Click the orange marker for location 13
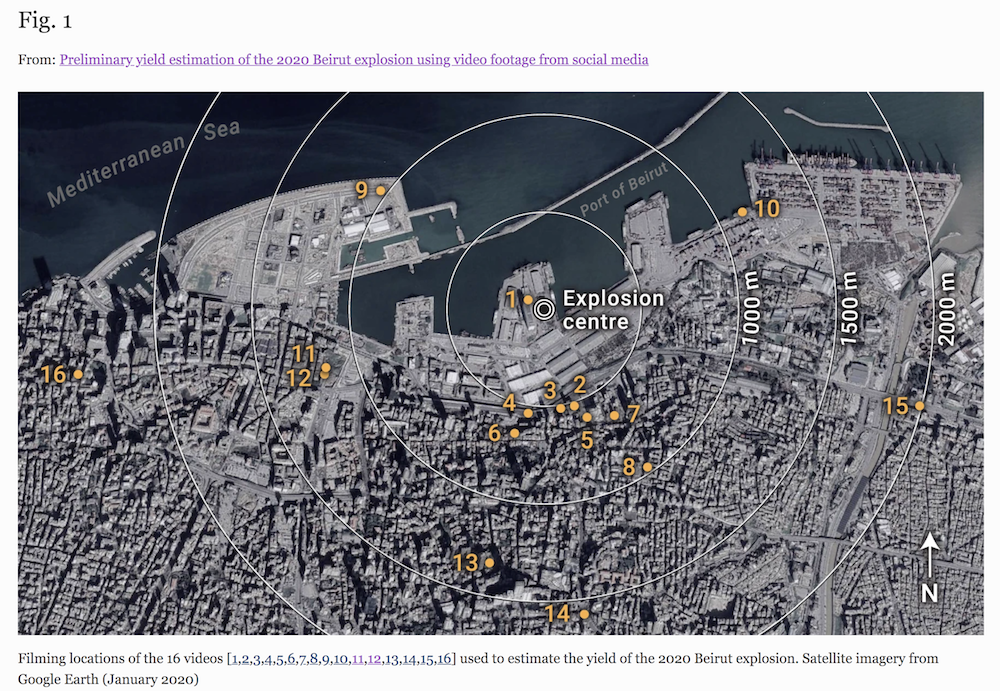Viewport: 1000px width, 691px height. [x=490, y=563]
